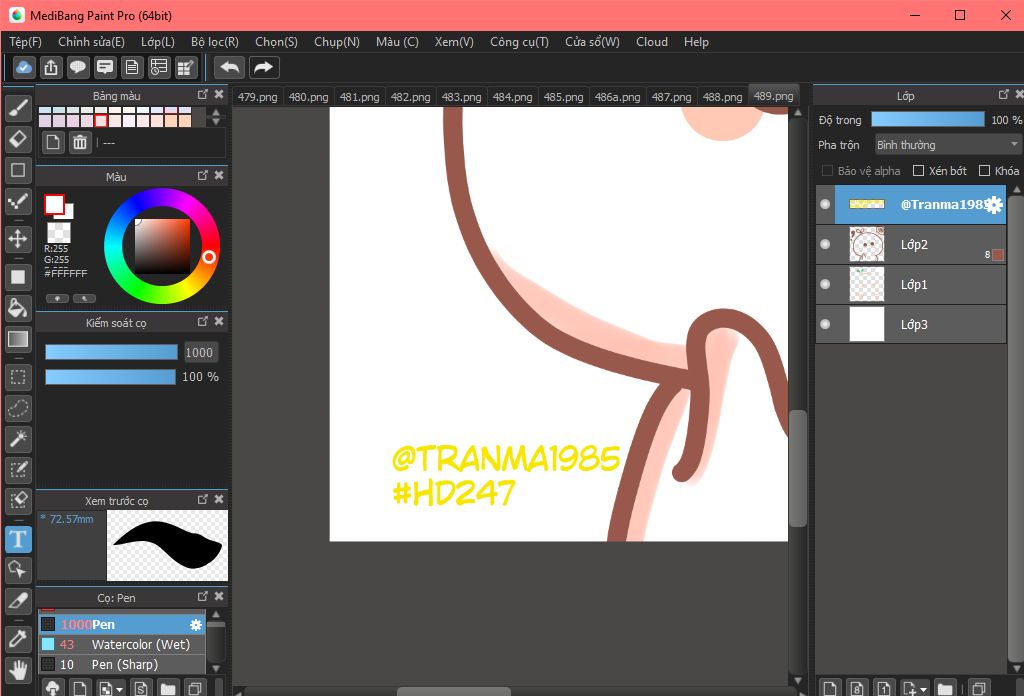
Task: Open the Tệp(F) menu
Action: click(x=25, y=42)
